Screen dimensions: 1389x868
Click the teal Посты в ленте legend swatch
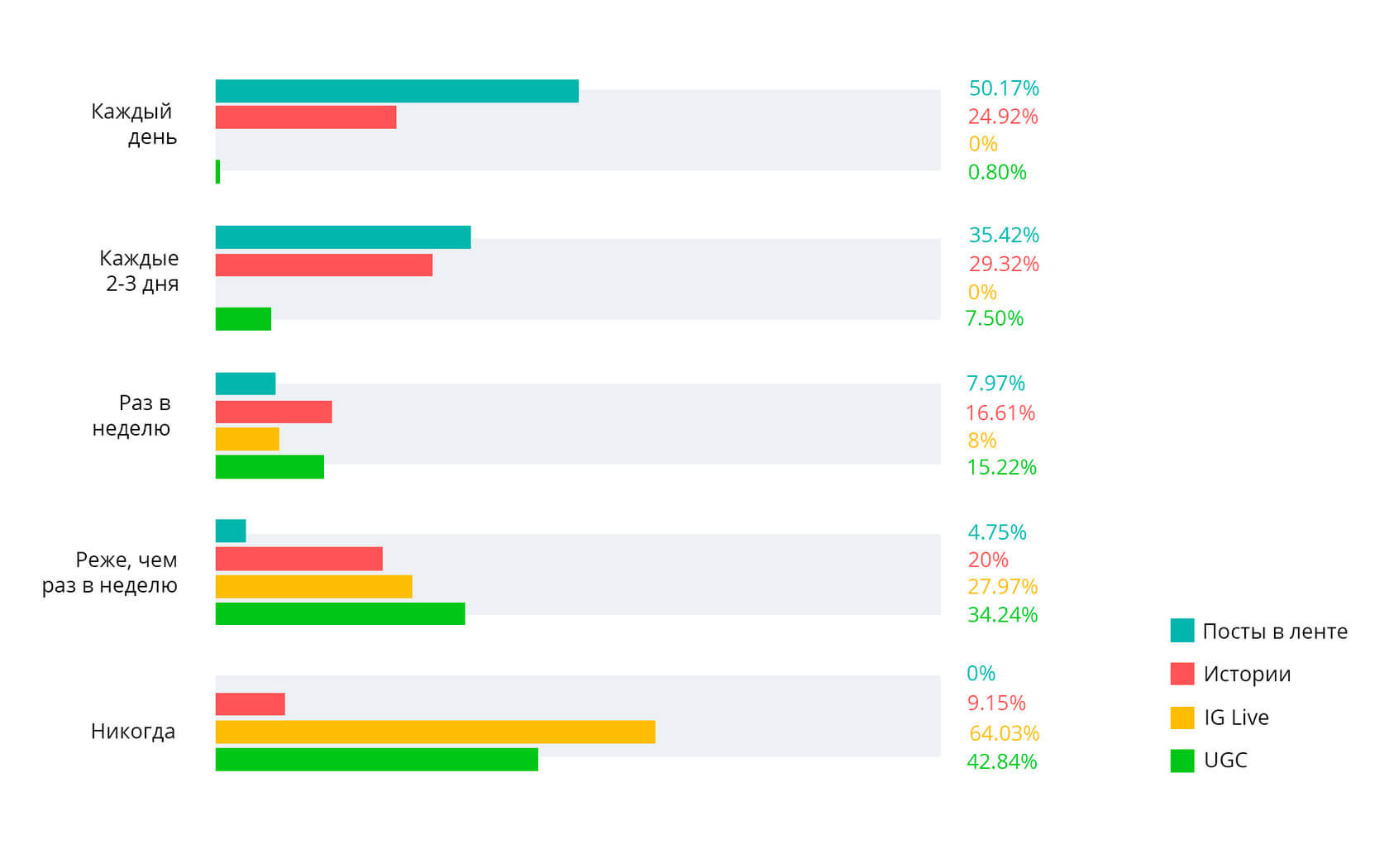1182,631
